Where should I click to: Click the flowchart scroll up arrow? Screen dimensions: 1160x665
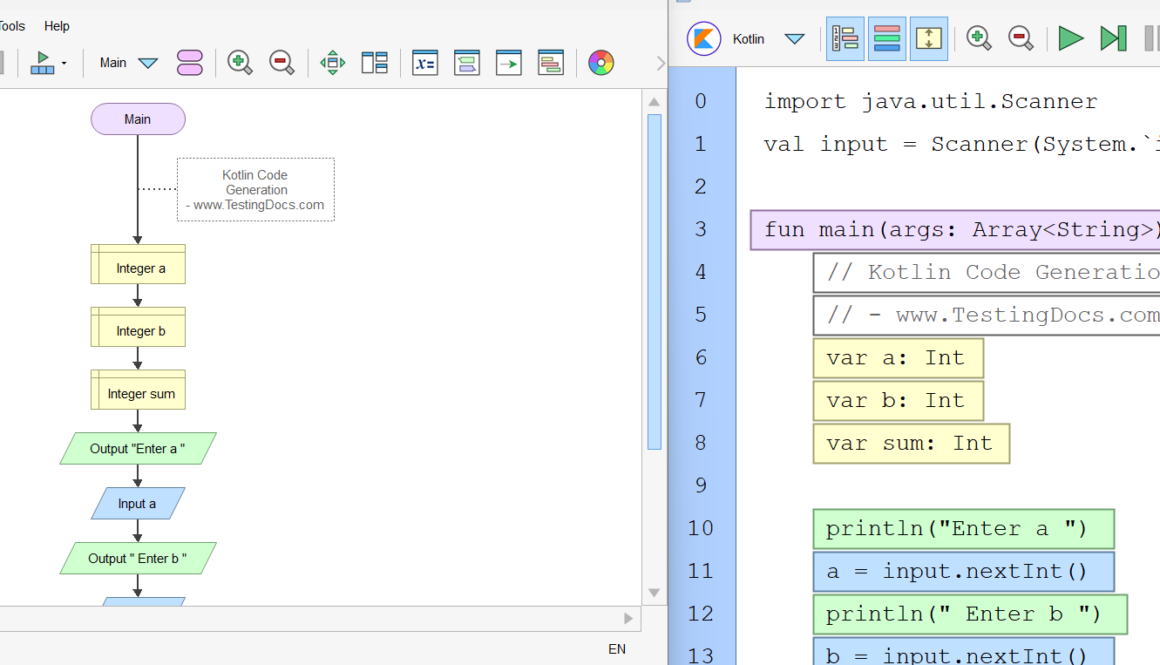coord(654,101)
